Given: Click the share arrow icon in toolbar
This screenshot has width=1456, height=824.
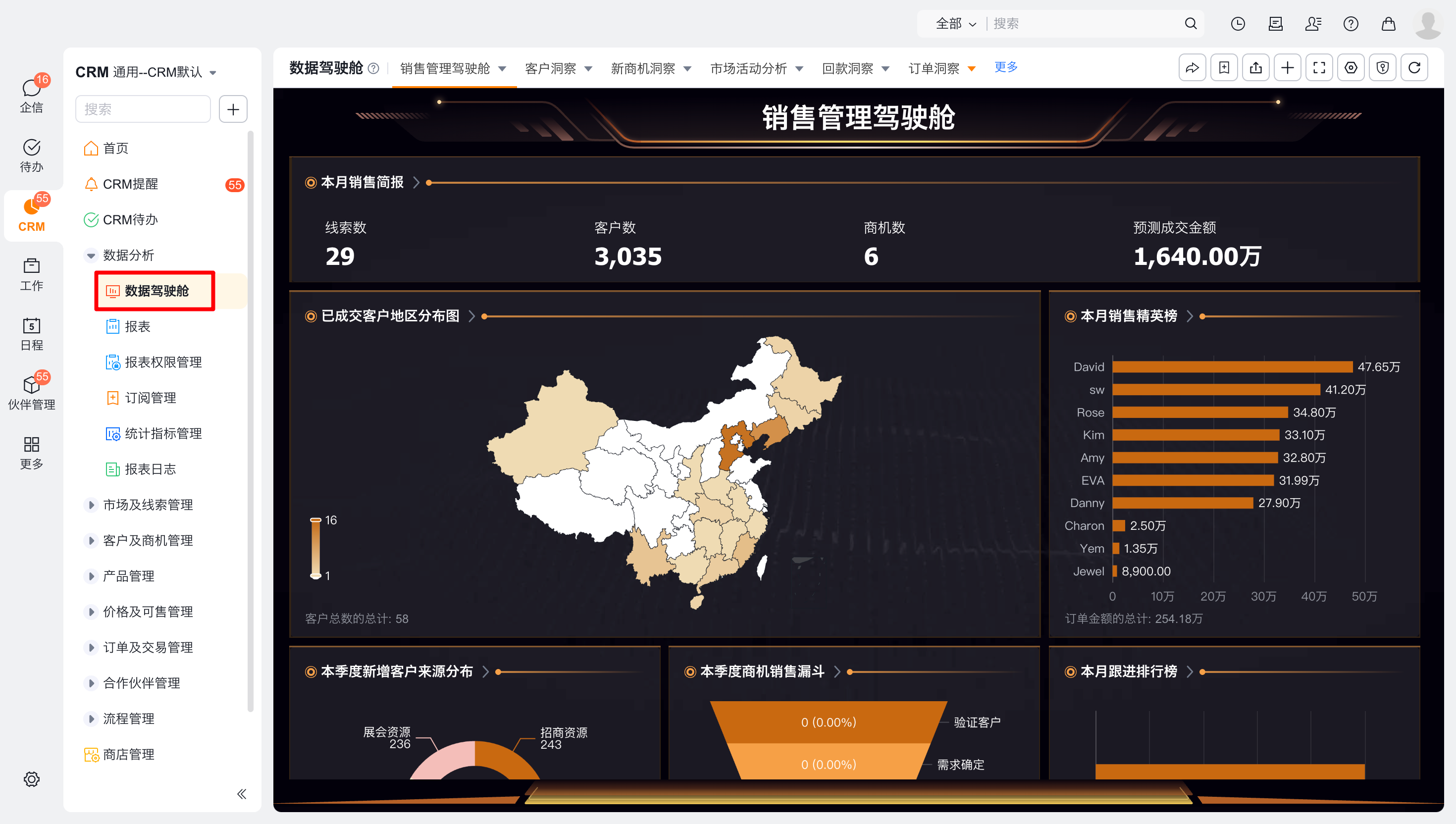Looking at the screenshot, I should (1192, 68).
